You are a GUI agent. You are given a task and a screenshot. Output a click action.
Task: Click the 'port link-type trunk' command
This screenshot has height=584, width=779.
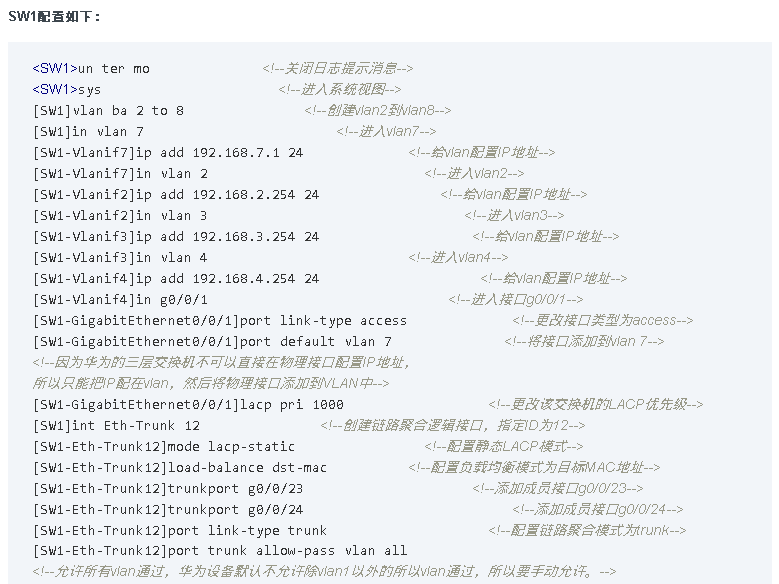coord(247,530)
